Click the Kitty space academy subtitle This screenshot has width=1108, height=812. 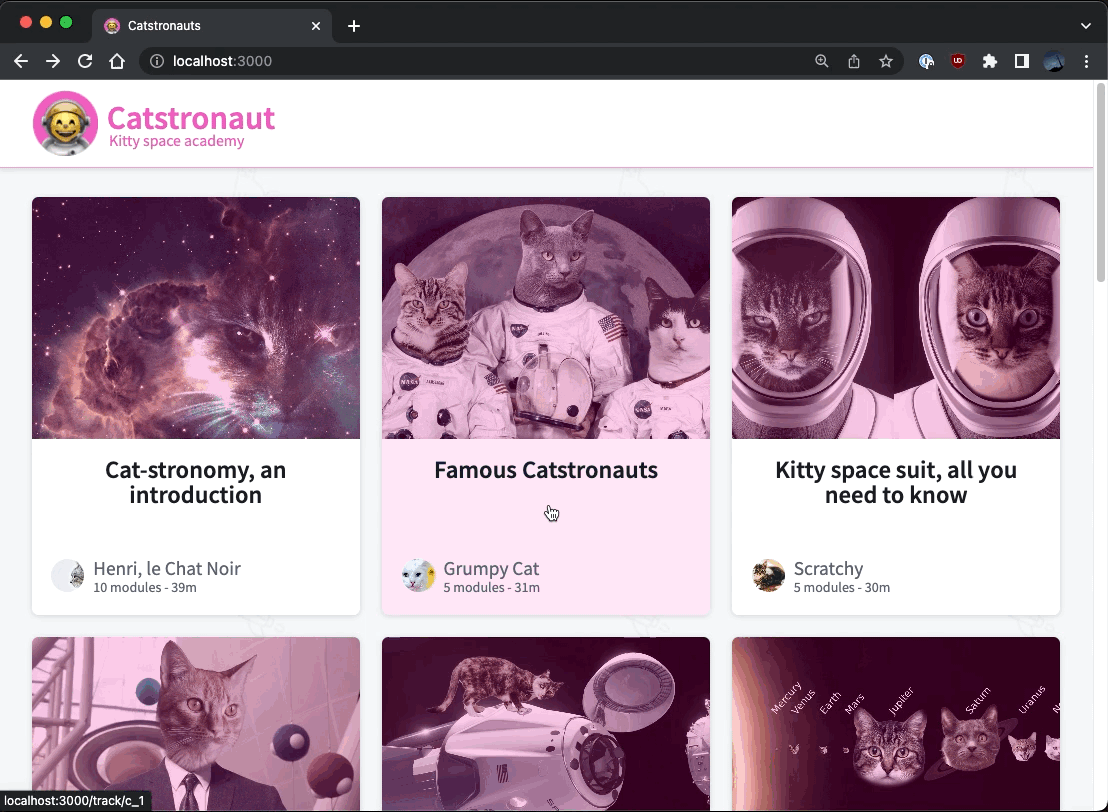(177, 141)
